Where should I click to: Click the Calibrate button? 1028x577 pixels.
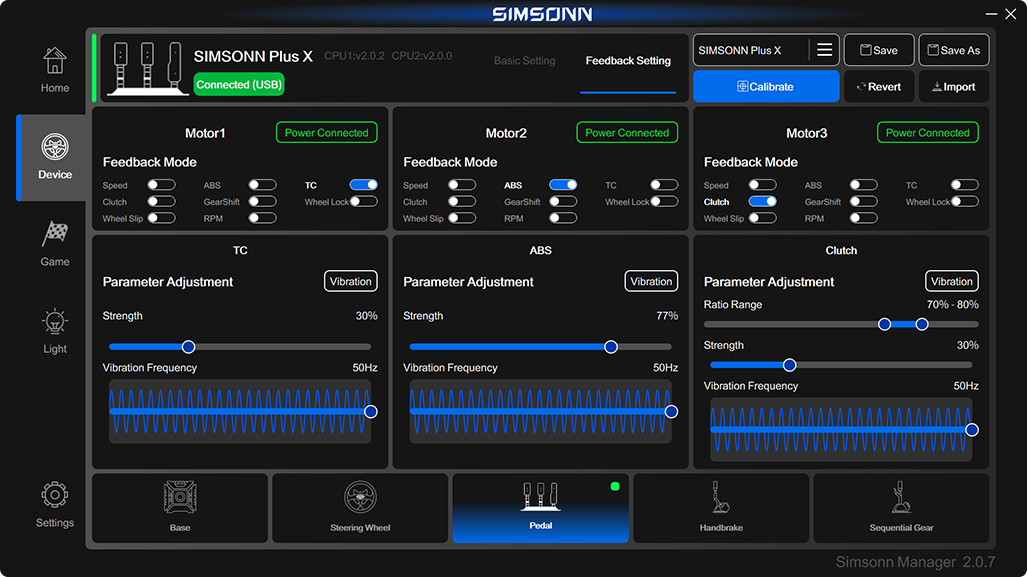coord(765,87)
